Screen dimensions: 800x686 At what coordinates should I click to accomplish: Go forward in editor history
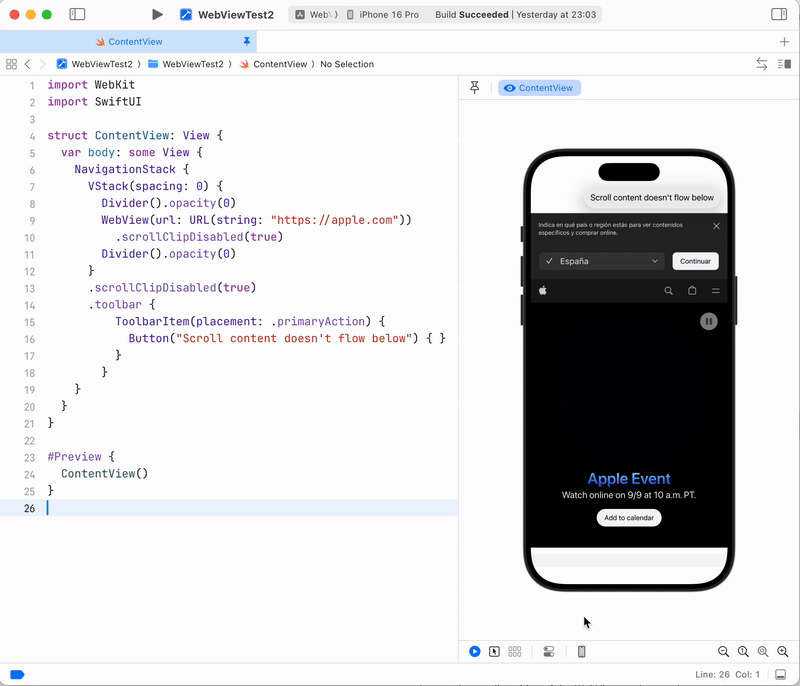pos(43,64)
